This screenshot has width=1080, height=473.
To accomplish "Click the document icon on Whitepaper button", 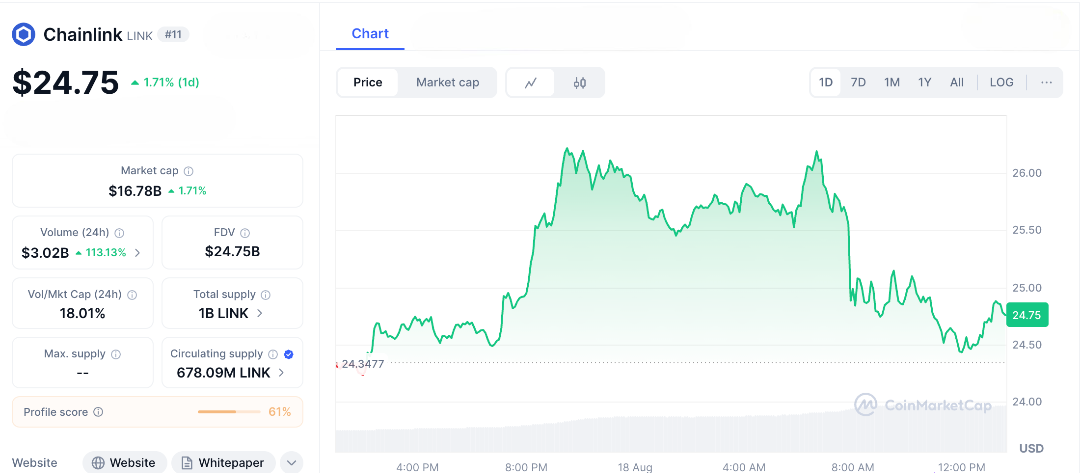I will 187,463.
